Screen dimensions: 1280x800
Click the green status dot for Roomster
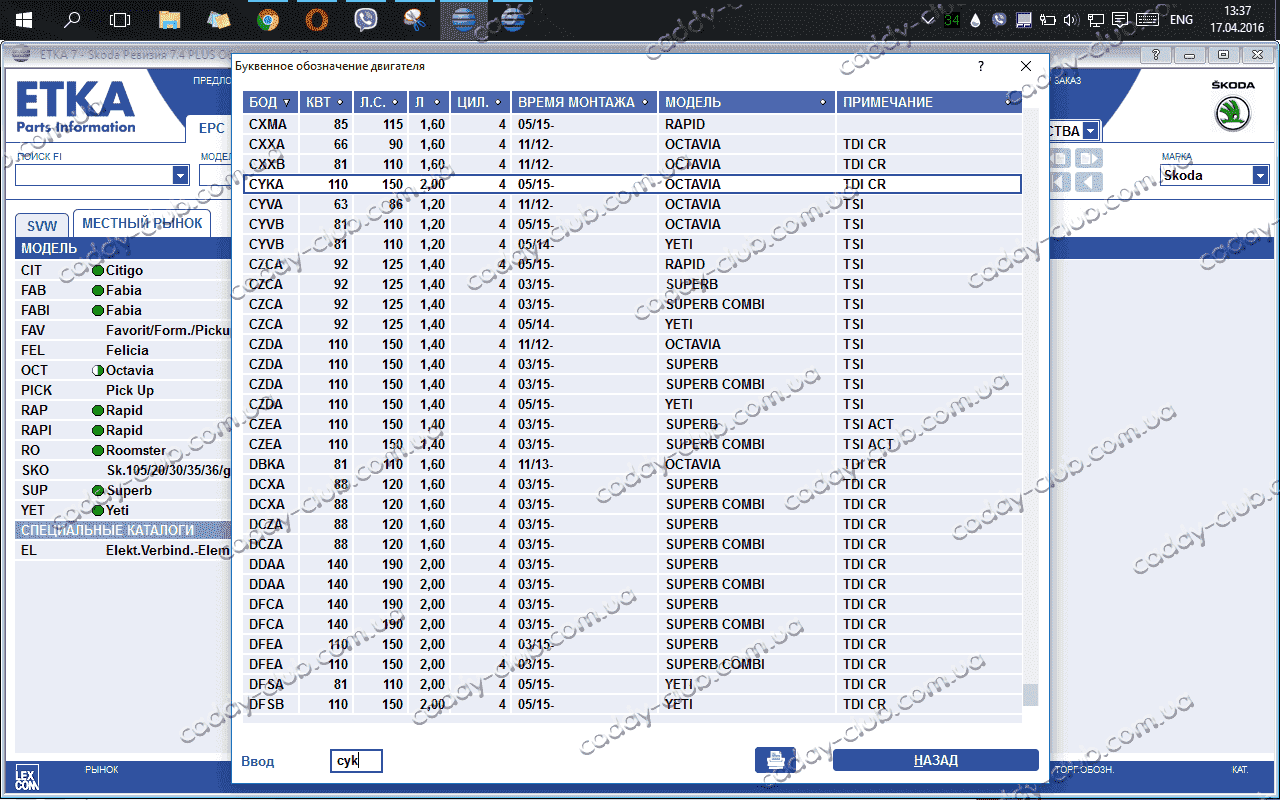[98, 451]
